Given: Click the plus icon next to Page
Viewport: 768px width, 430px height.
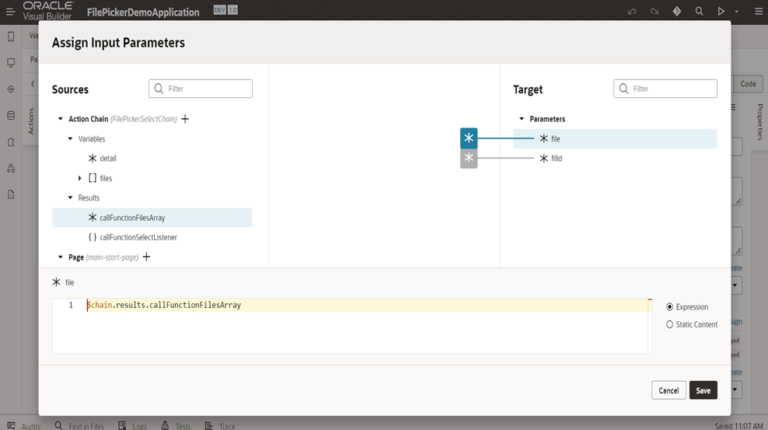Looking at the screenshot, I should pos(147,257).
